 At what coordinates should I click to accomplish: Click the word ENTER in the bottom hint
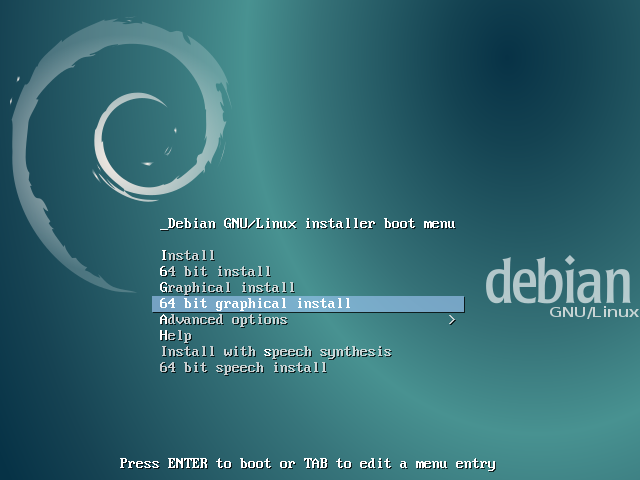point(187,464)
